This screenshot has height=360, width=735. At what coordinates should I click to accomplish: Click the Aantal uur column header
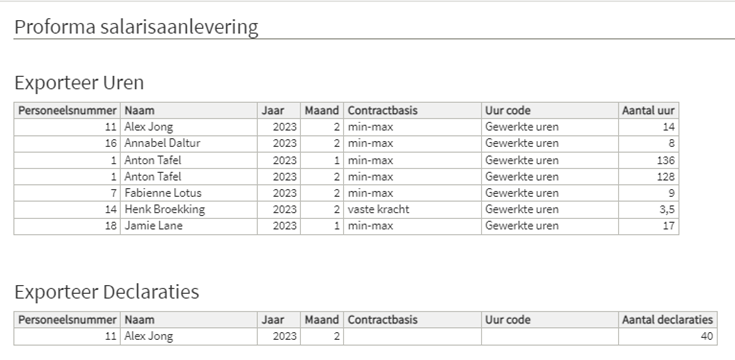pos(648,111)
